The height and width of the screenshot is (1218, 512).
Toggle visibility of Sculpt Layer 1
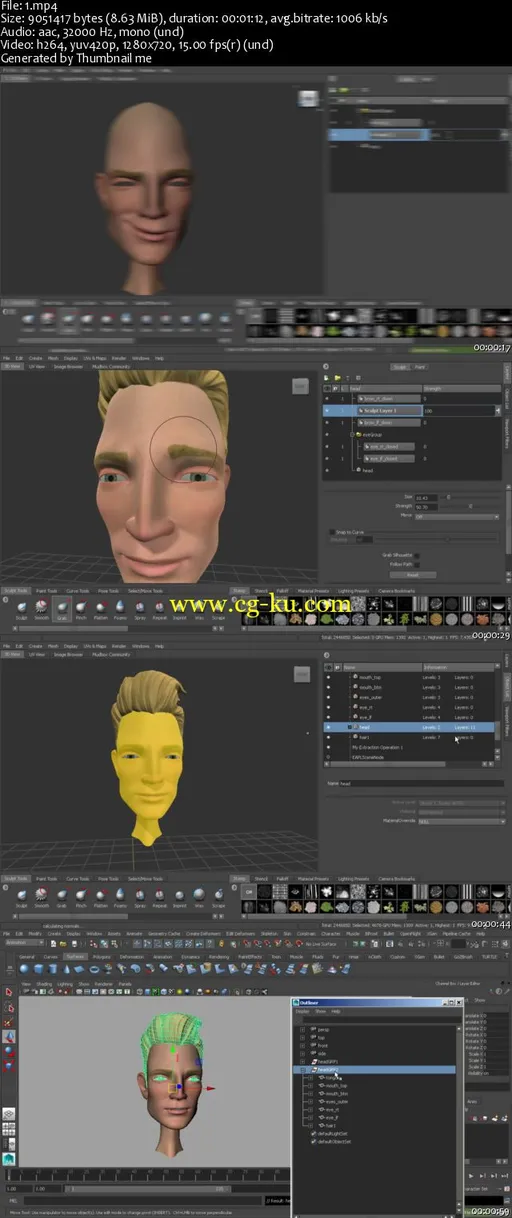(328, 411)
